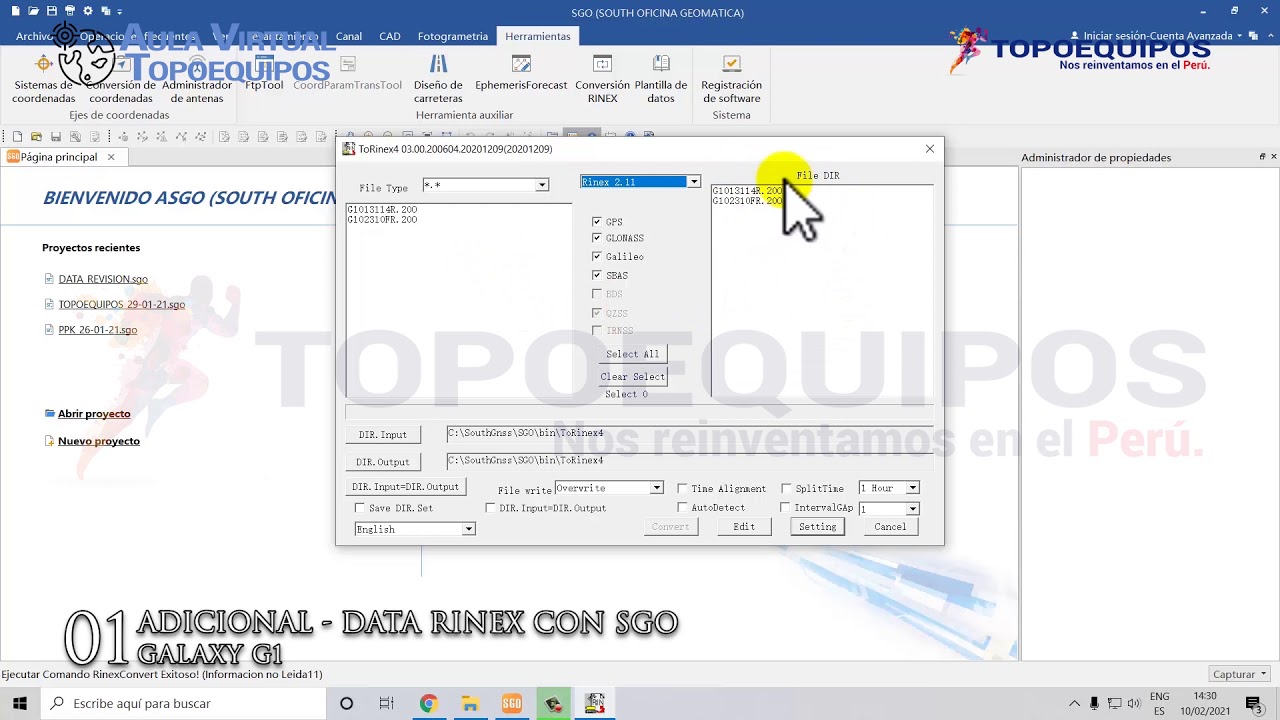Viewport: 1280px width, 720px height.
Task: Enable SplitTime checkbox
Action: click(786, 489)
